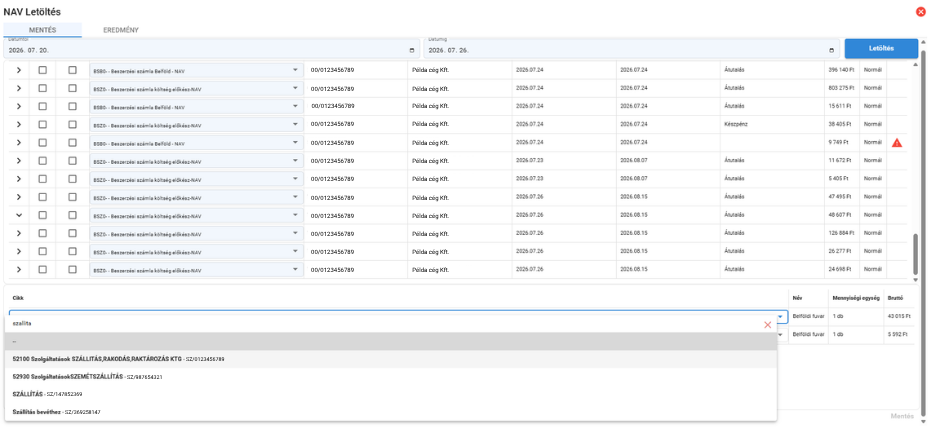Screen dimensions: 930x437
Task: Clear the szállíta search with red X
Action: [x=767, y=324]
